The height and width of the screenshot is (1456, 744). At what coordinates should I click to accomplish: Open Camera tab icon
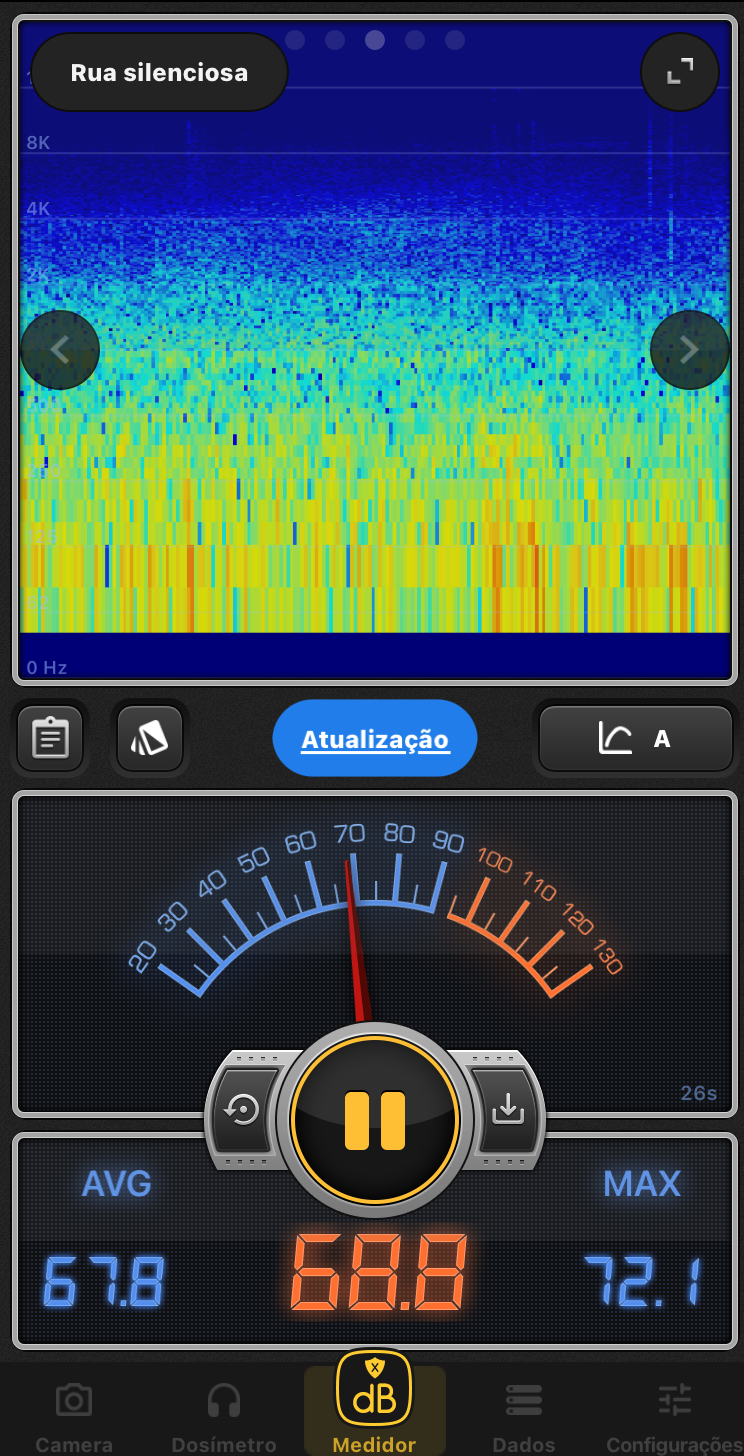click(74, 1400)
